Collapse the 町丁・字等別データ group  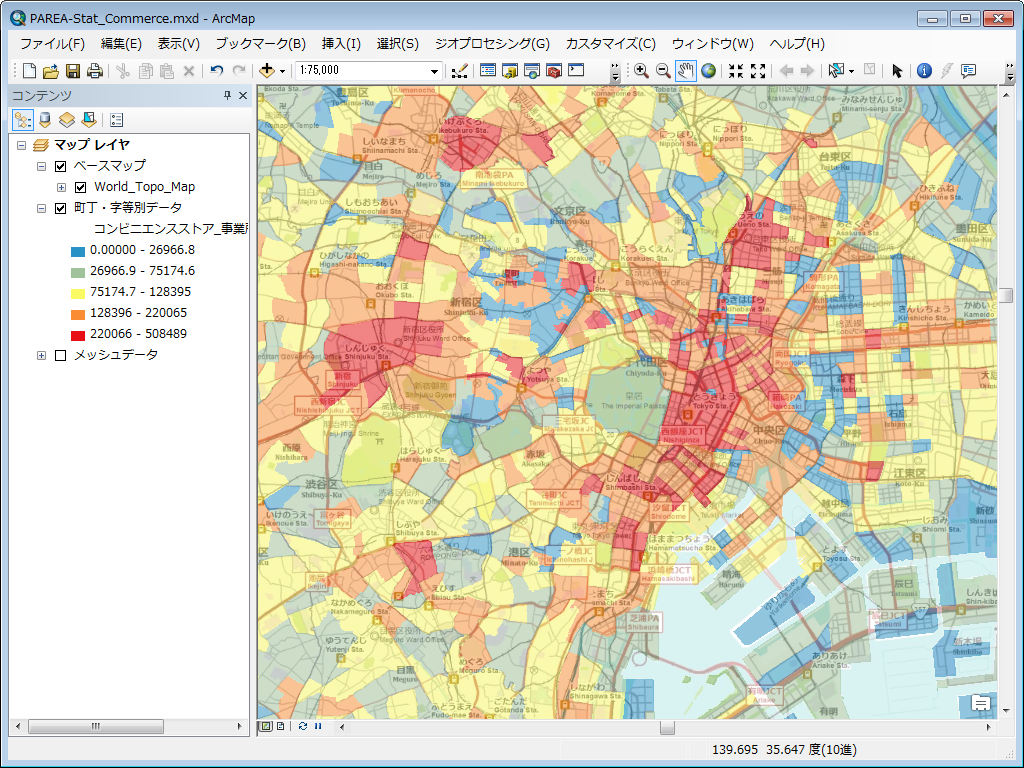click(41, 208)
